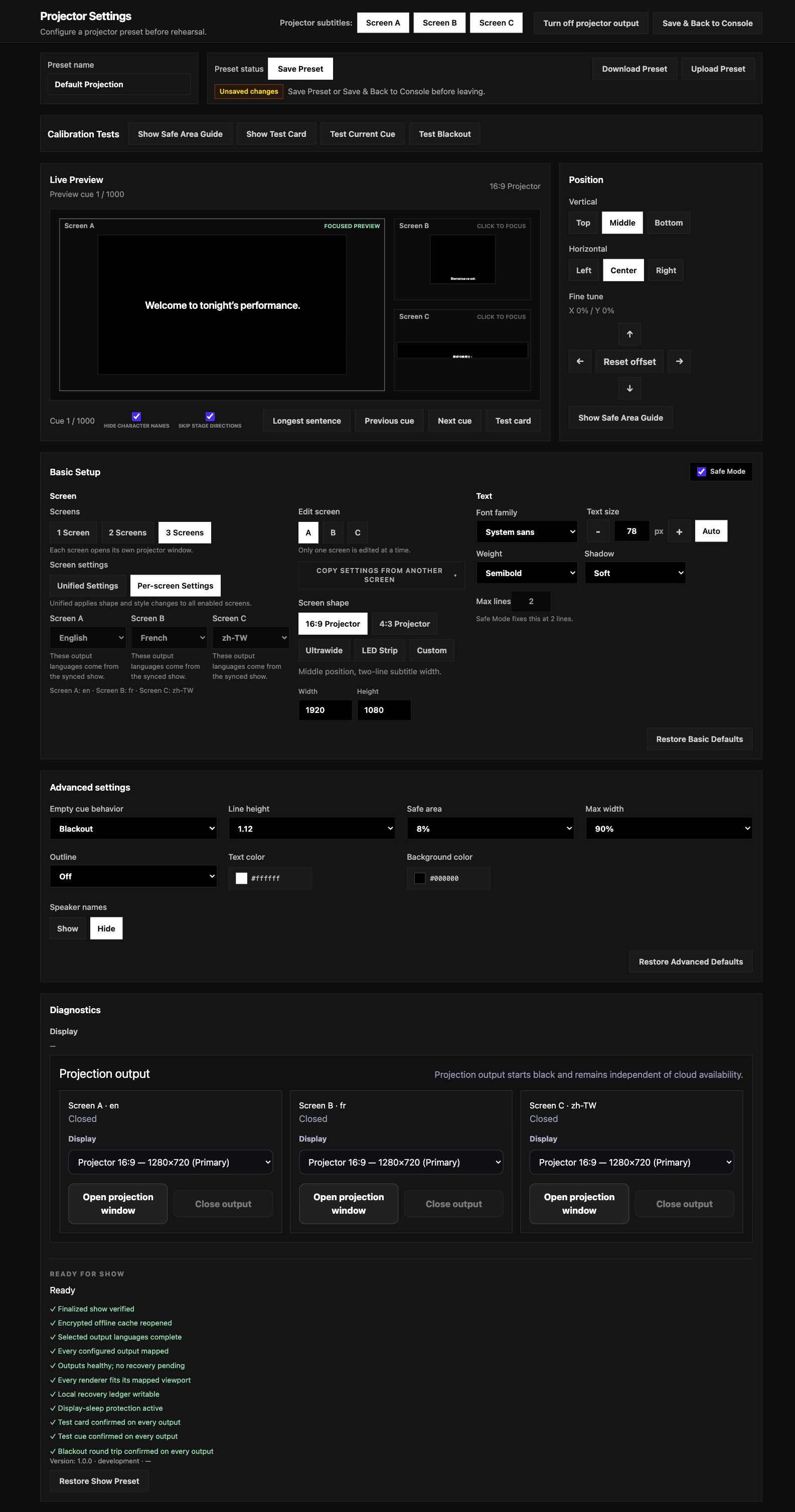Image resolution: width=795 pixels, height=1512 pixels.
Task: Open projection window for Screen A
Action: click(x=118, y=1204)
